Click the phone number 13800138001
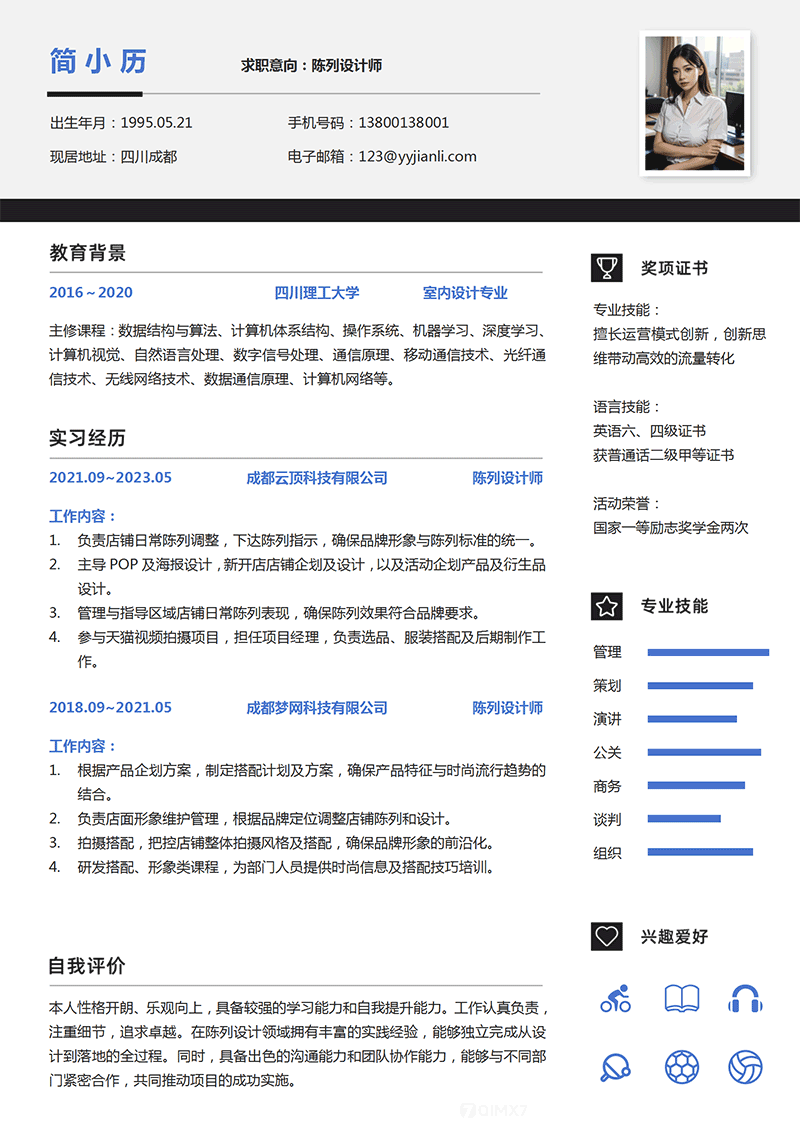The width and height of the screenshot is (800, 1132). click(406, 123)
